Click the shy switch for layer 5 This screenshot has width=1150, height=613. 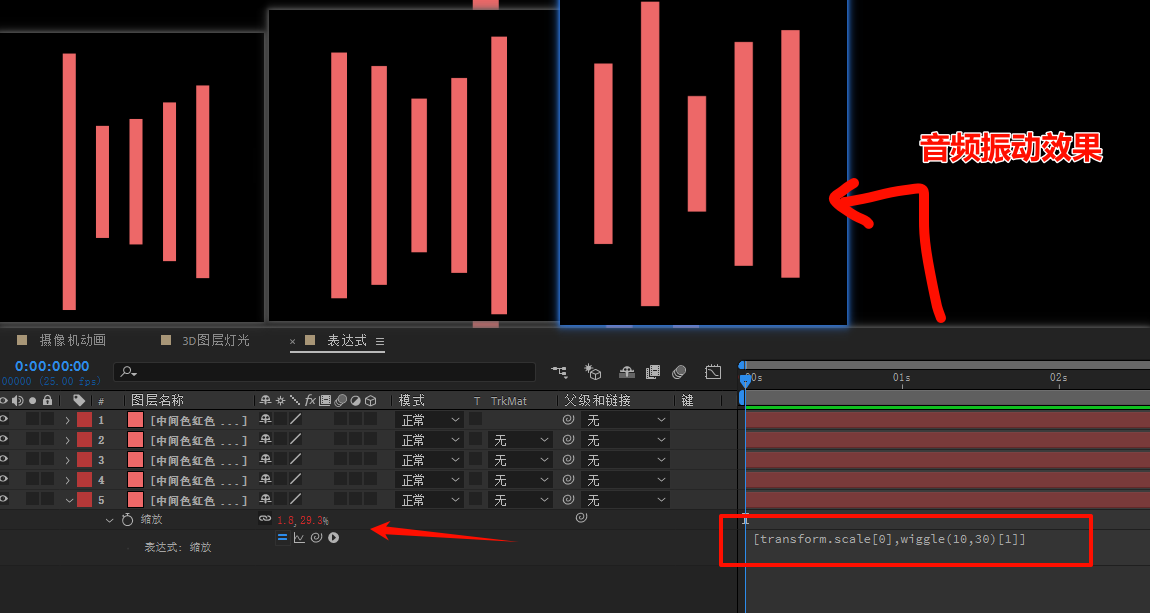click(265, 499)
